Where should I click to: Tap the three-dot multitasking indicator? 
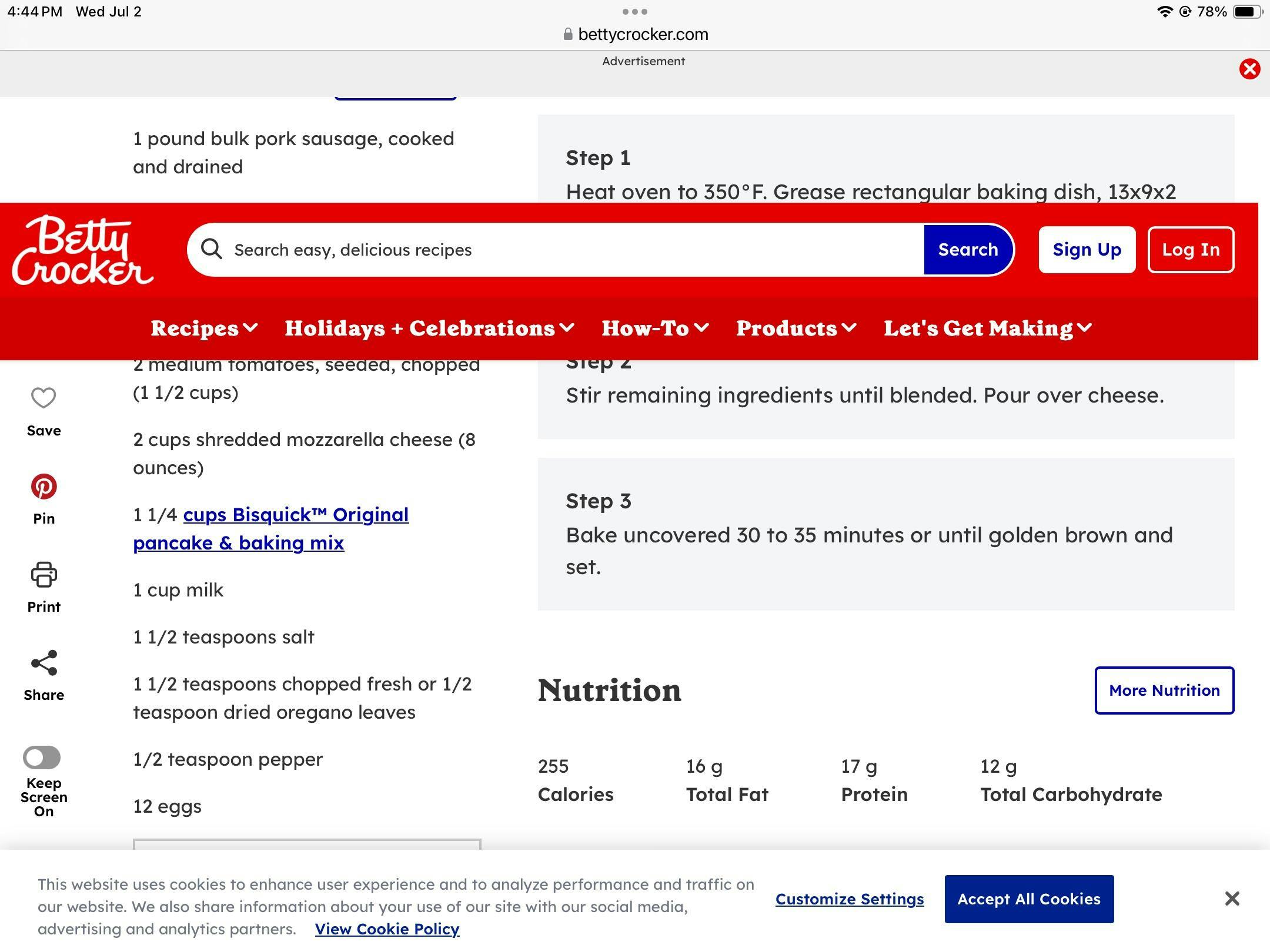tap(634, 11)
